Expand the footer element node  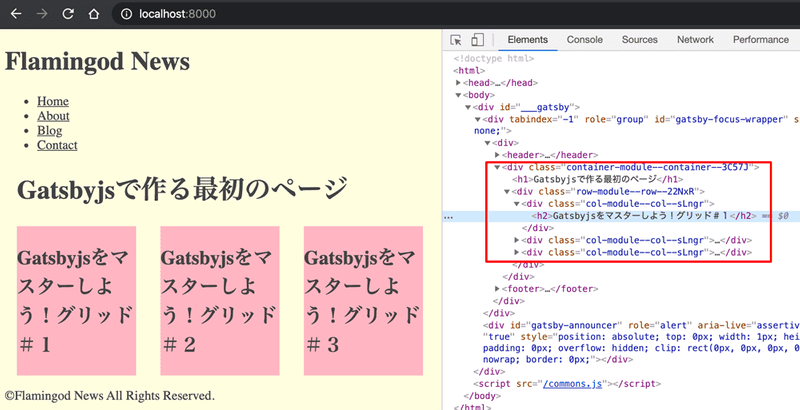pos(497,289)
